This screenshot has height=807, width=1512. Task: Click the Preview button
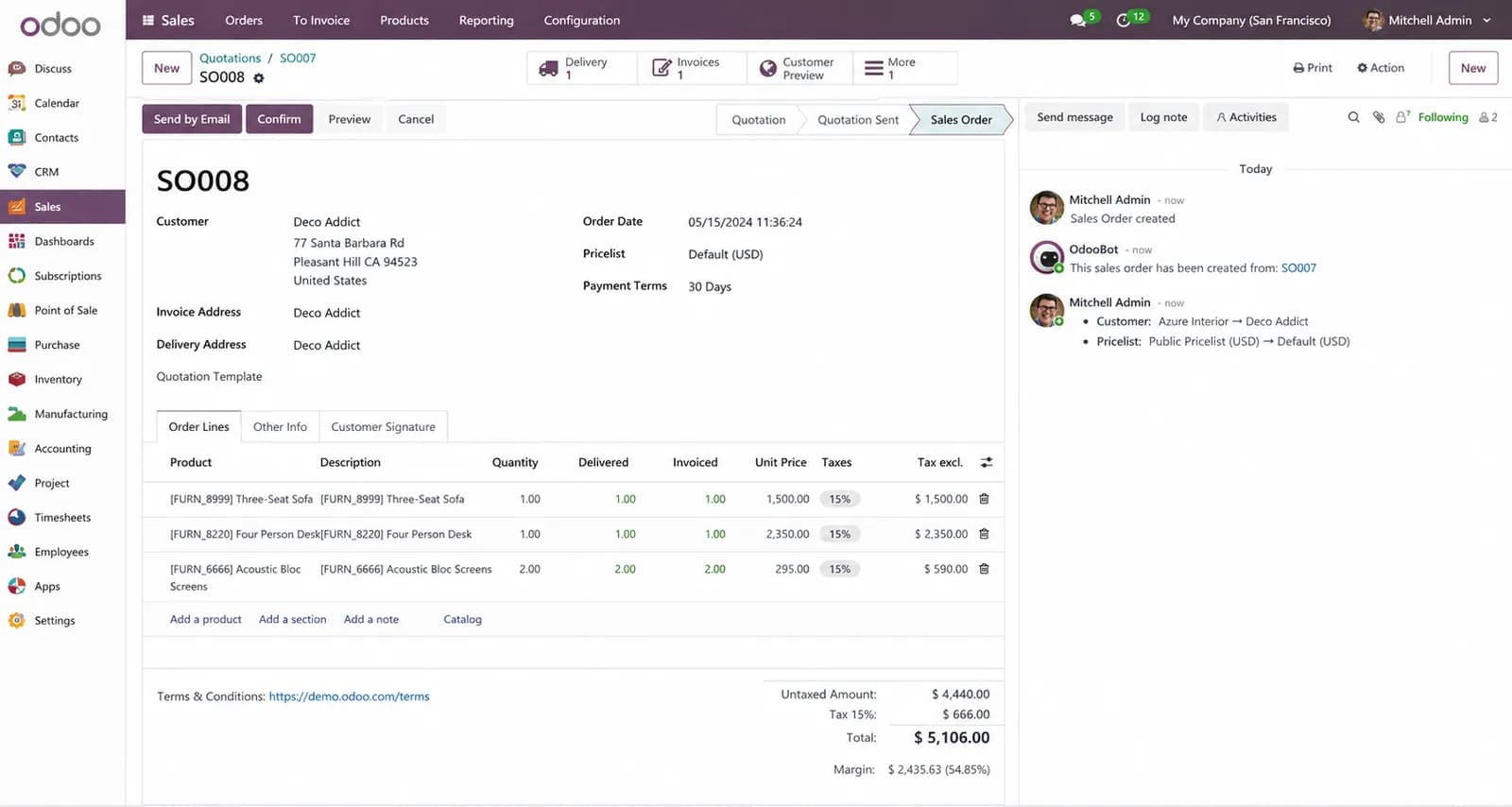(350, 119)
